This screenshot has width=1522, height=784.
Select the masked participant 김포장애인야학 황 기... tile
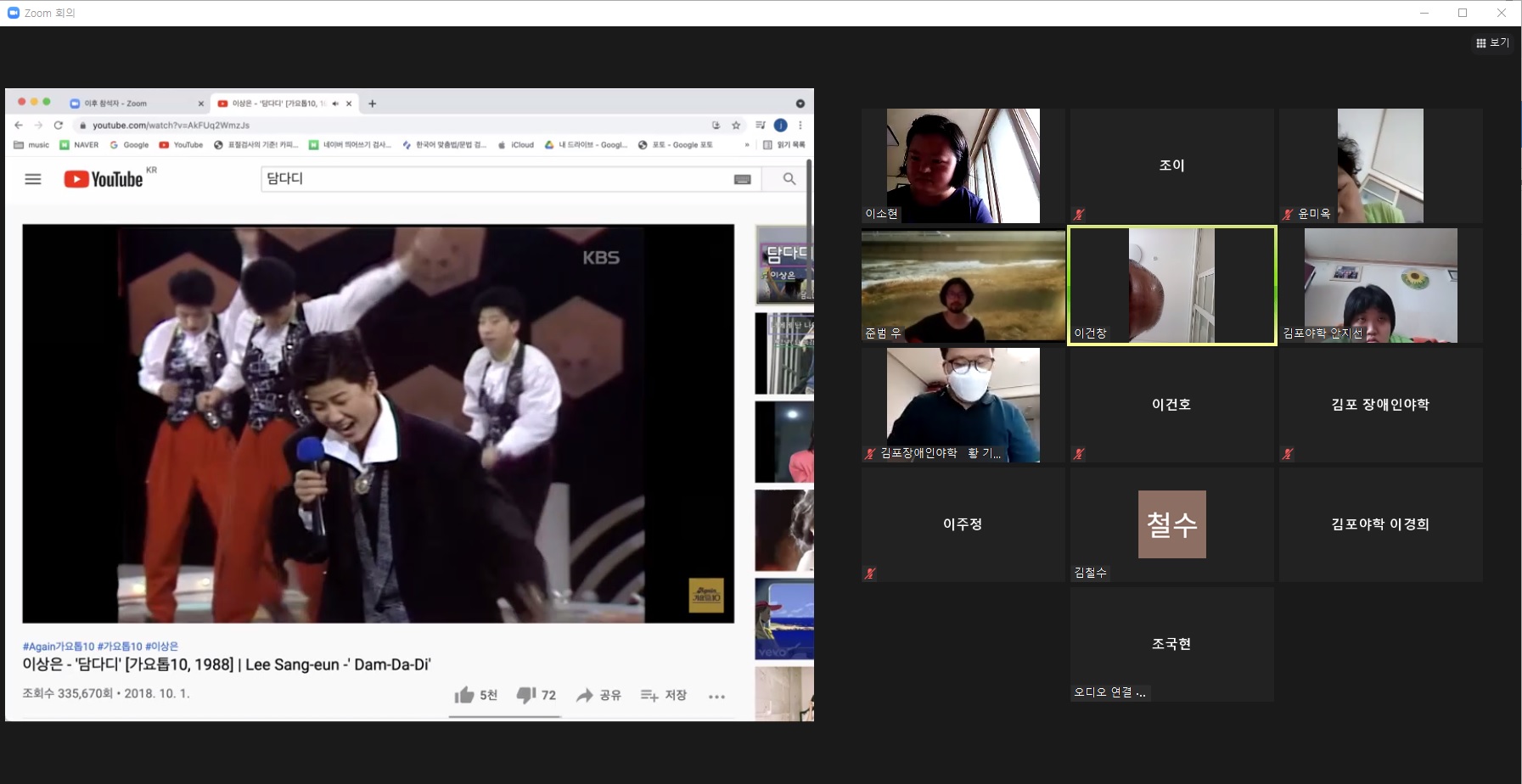963,405
